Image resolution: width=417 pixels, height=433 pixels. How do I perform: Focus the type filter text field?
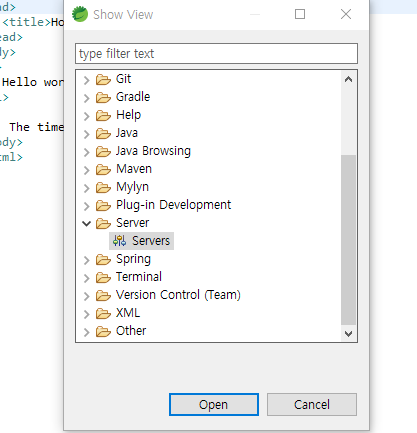pos(216,53)
